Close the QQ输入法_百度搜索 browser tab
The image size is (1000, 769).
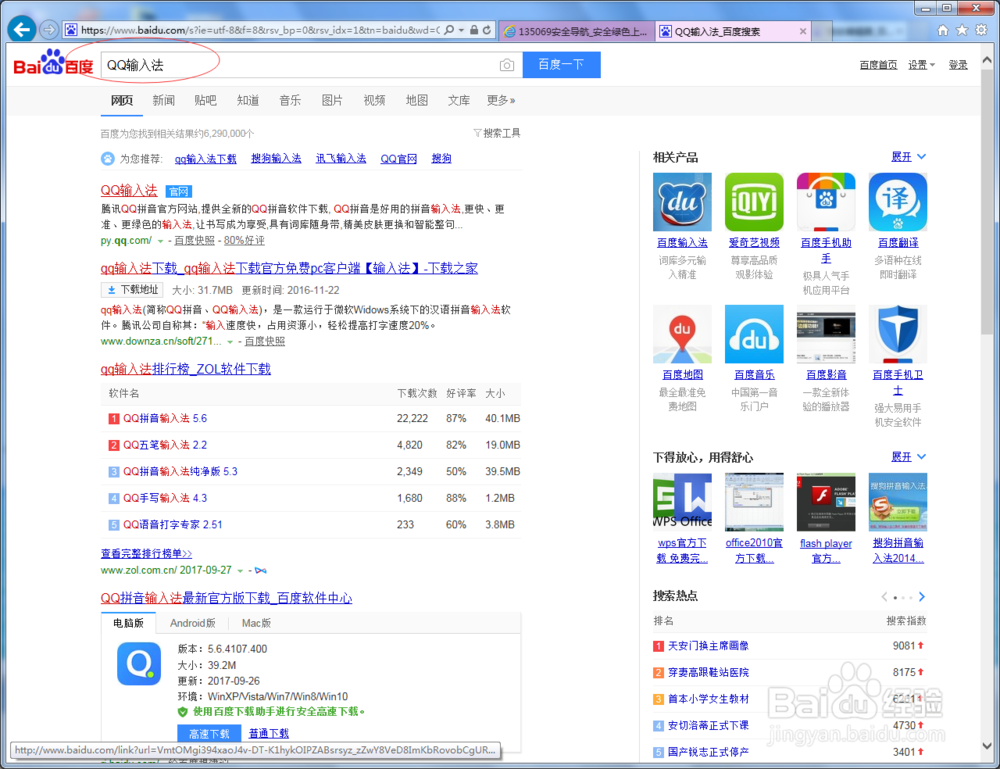pos(803,31)
